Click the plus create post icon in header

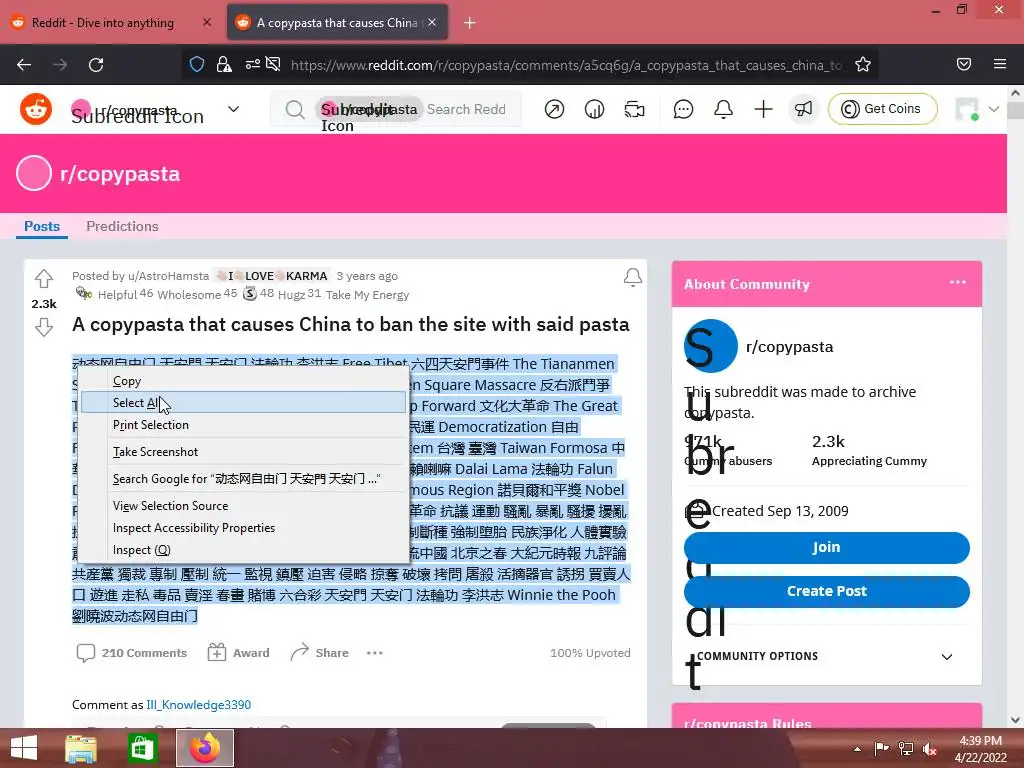(763, 109)
